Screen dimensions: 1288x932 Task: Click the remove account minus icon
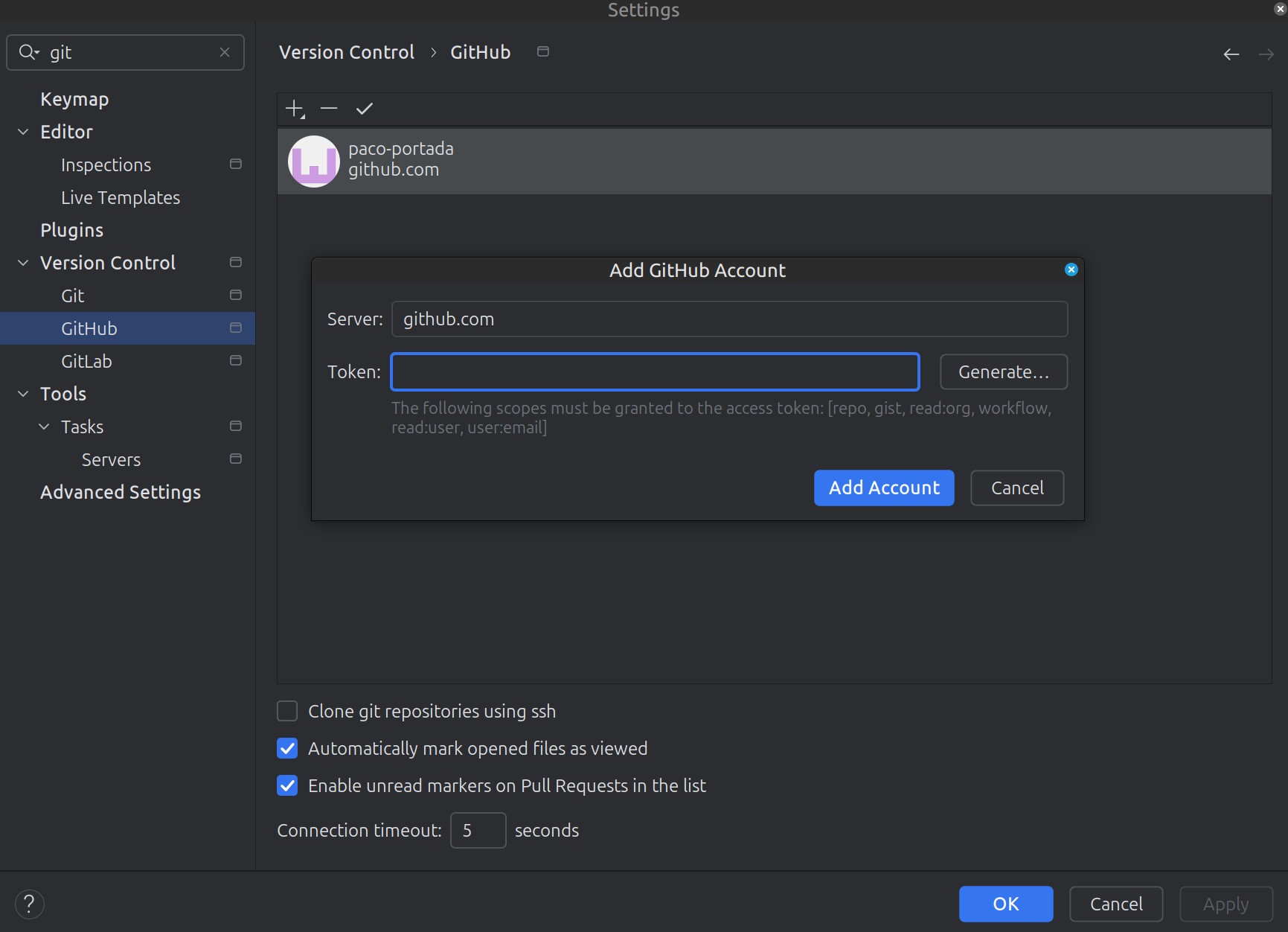click(x=329, y=109)
